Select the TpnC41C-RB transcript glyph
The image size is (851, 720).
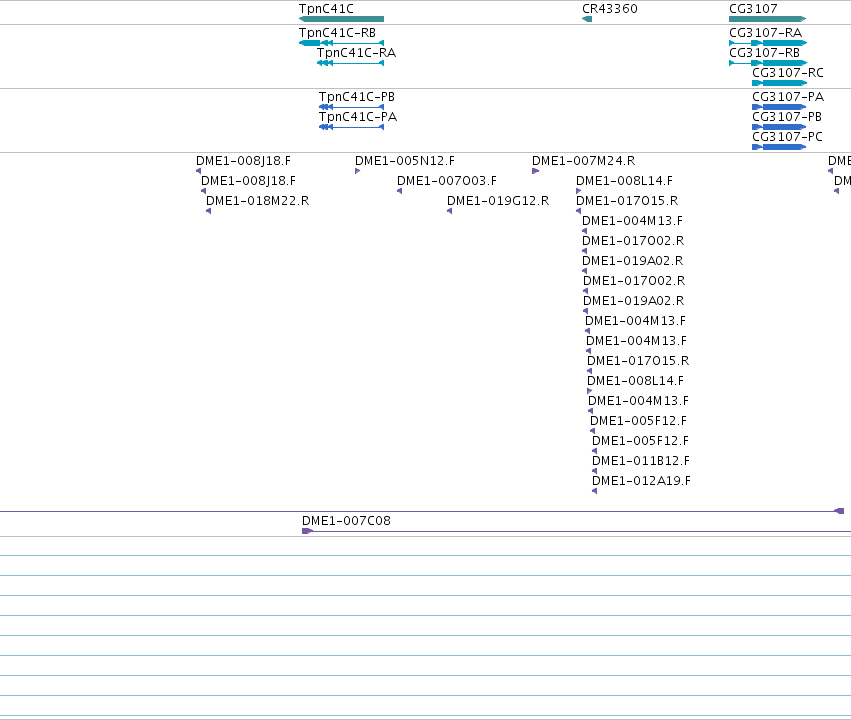(341, 43)
